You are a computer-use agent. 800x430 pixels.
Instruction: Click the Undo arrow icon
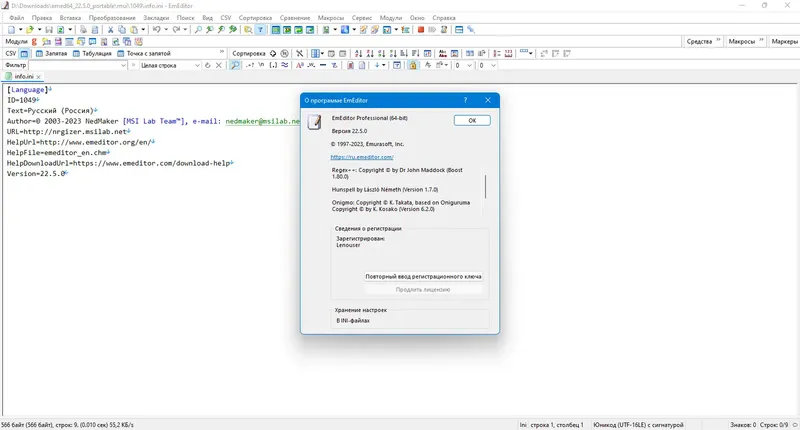coord(157,30)
